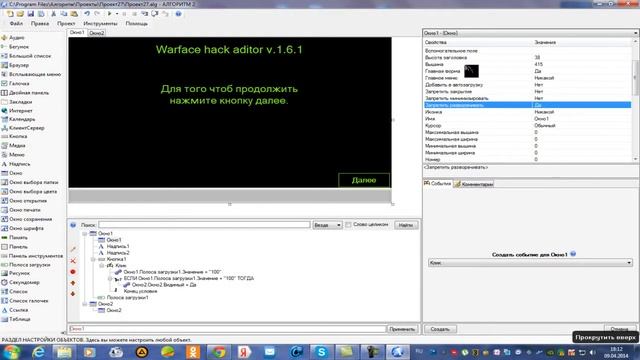Select the Запретить закрытие property row

coord(527,91)
